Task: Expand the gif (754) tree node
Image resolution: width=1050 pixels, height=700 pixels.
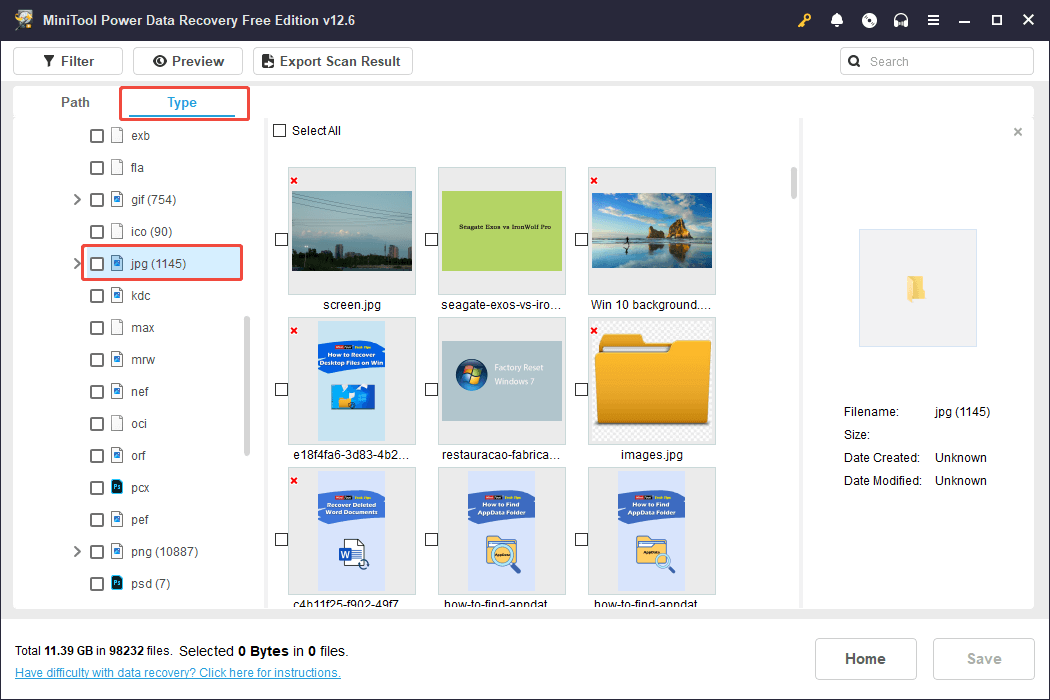Action: [77, 199]
